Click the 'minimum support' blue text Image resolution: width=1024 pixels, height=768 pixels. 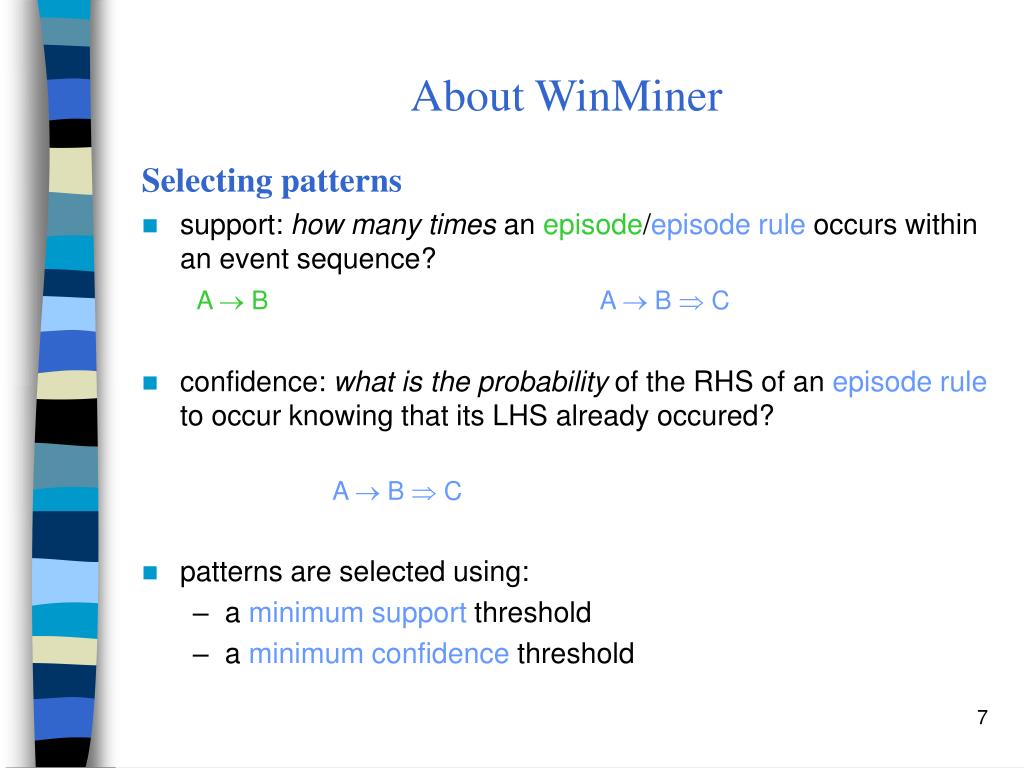tap(357, 613)
